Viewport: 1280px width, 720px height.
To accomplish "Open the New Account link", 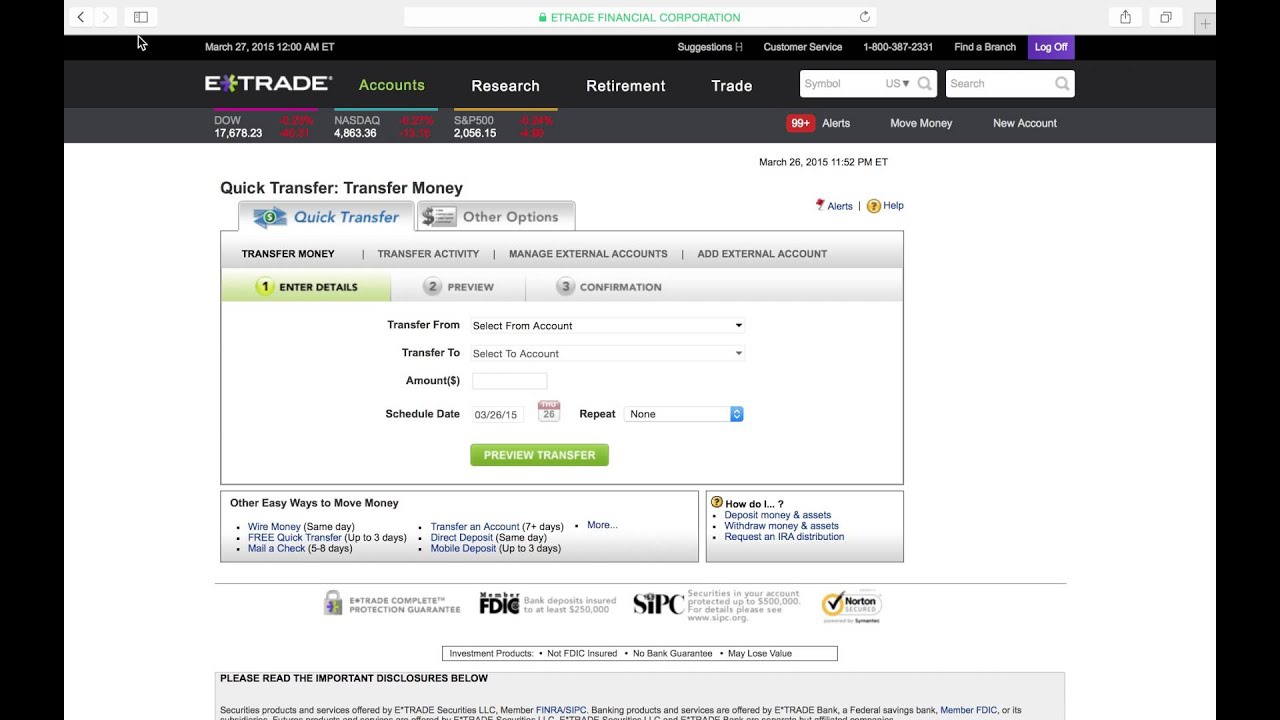I will coord(1025,123).
